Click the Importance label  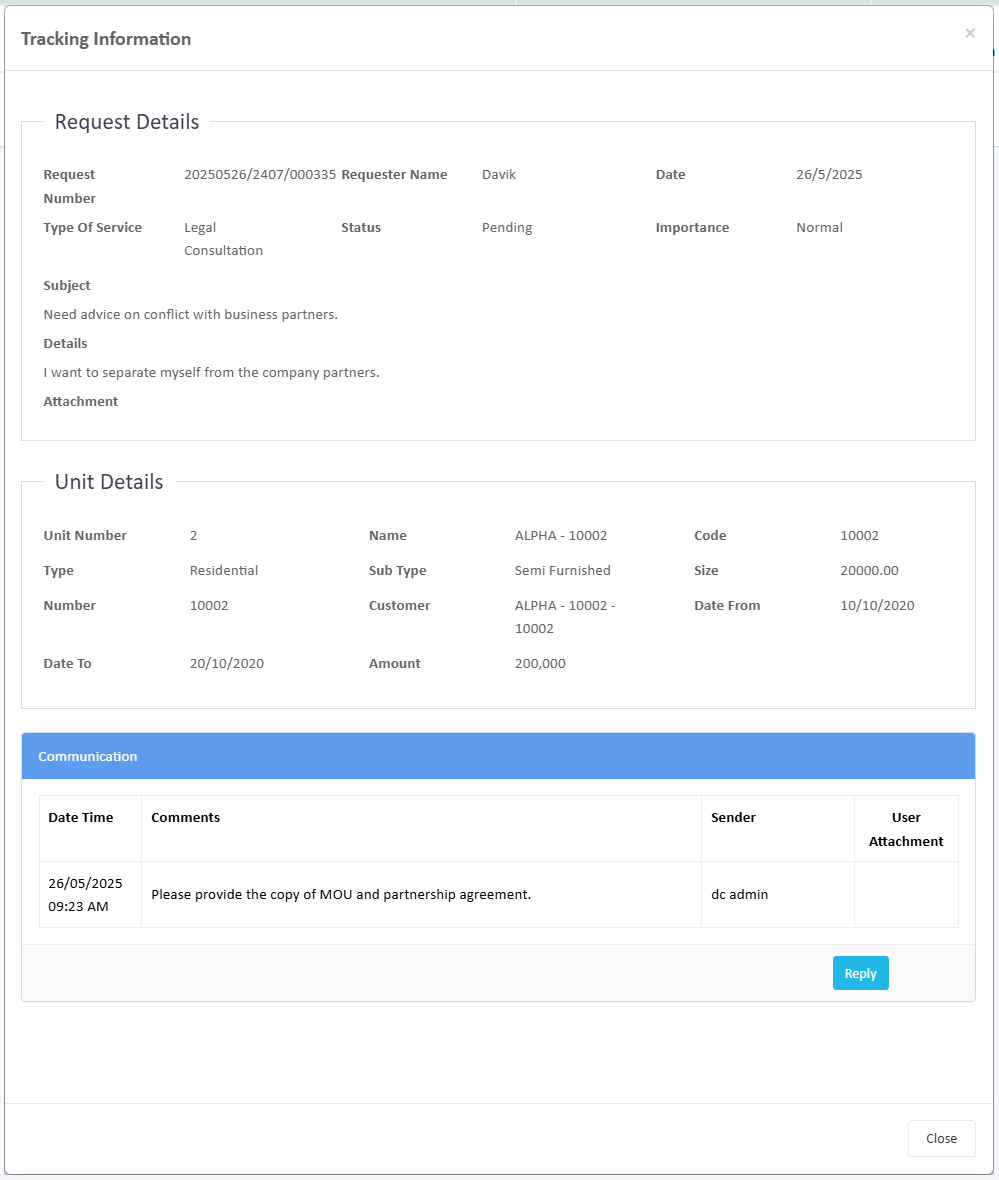point(692,228)
